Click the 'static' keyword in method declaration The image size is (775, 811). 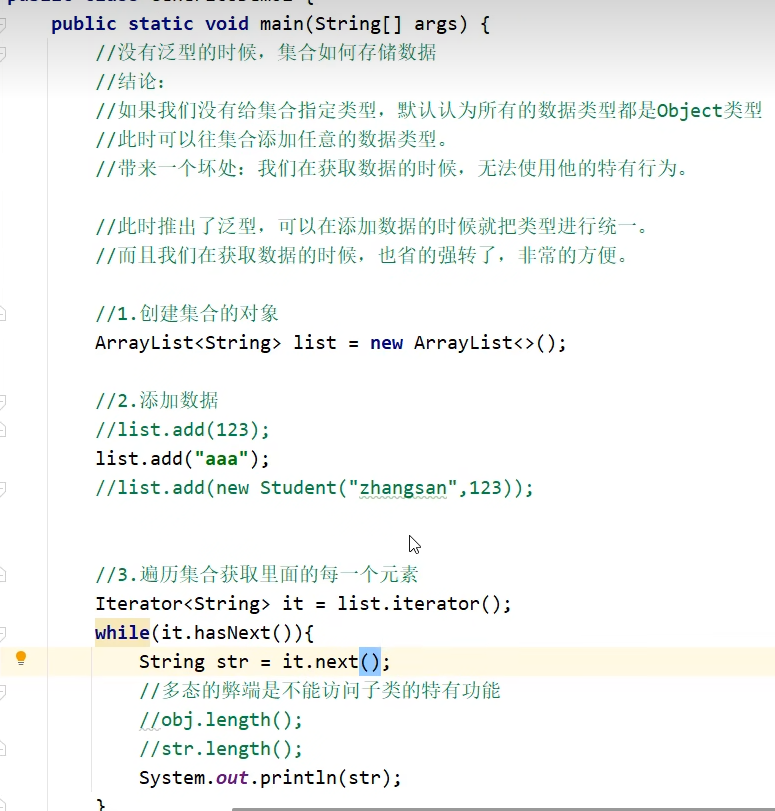(160, 24)
